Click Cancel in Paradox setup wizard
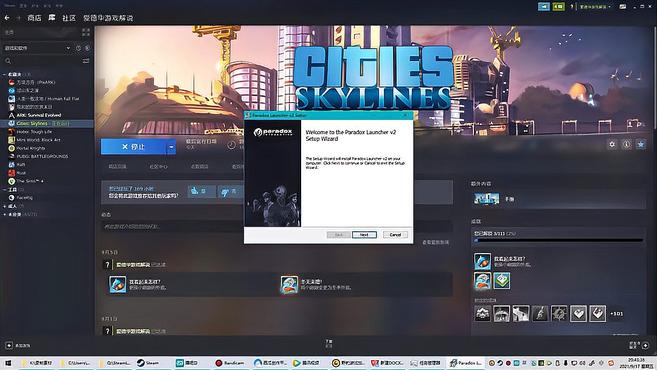 395,235
